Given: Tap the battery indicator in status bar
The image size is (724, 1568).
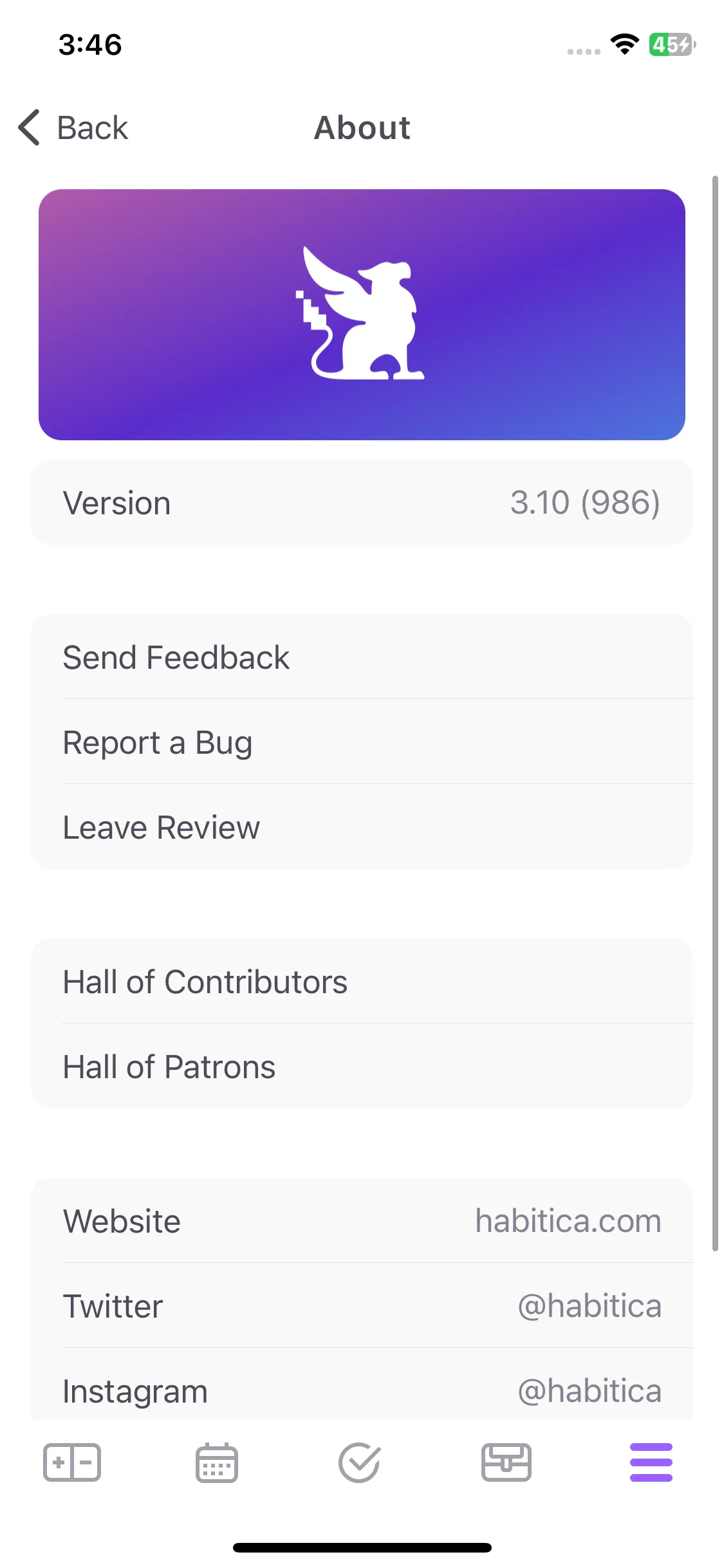Looking at the screenshot, I should pos(672,44).
